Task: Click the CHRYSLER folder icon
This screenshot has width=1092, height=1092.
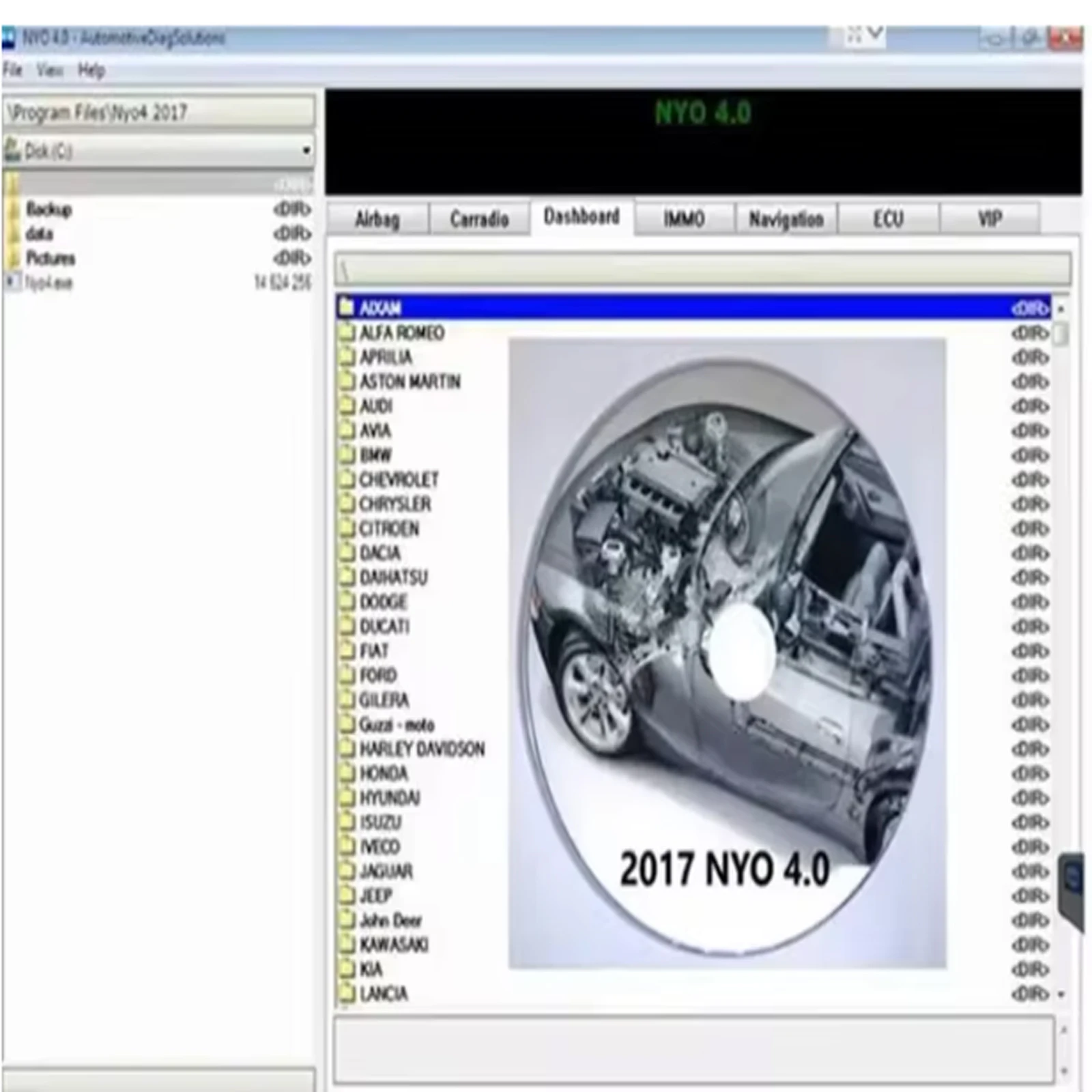Action: 347,504
